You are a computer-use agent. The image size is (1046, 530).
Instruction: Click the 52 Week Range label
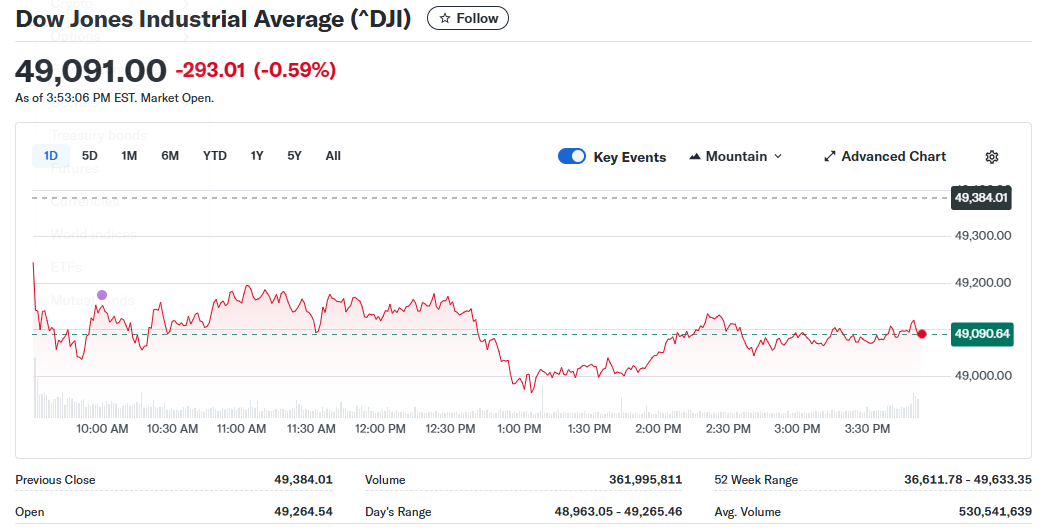(x=756, y=480)
